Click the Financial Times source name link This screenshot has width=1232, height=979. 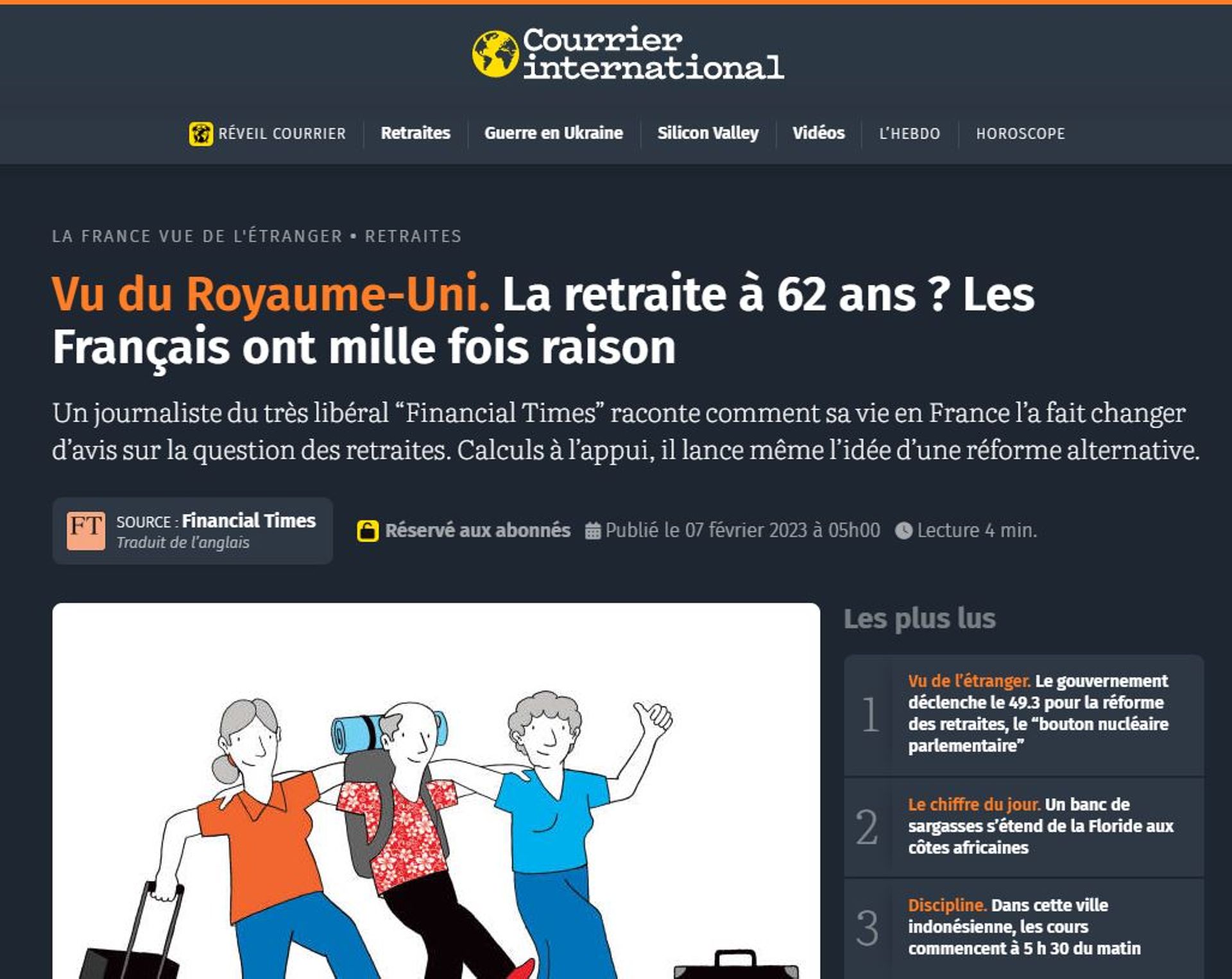(249, 520)
